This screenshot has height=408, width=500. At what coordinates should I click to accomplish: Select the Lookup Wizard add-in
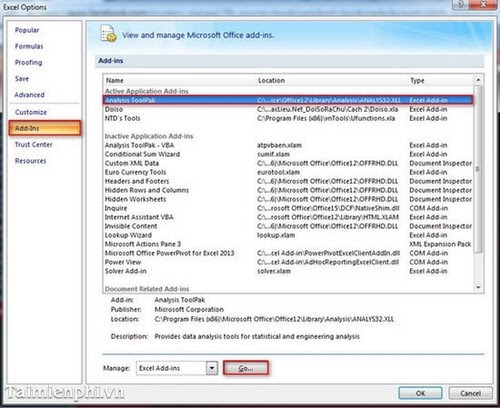[288, 235]
